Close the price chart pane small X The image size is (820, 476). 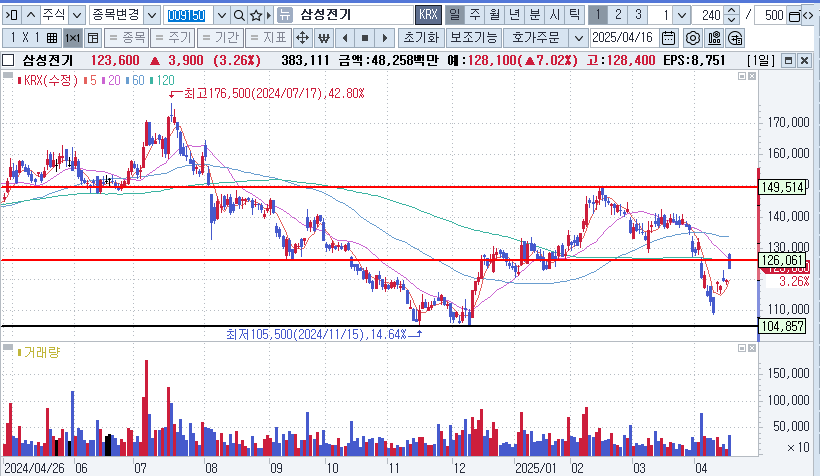(x=751, y=76)
